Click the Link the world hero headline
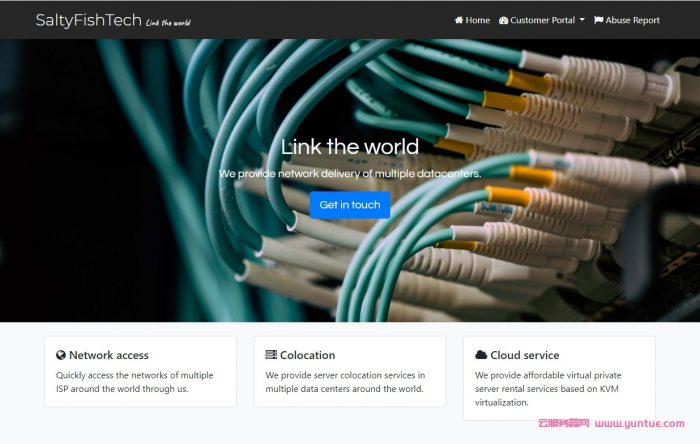 pyautogui.click(x=350, y=147)
